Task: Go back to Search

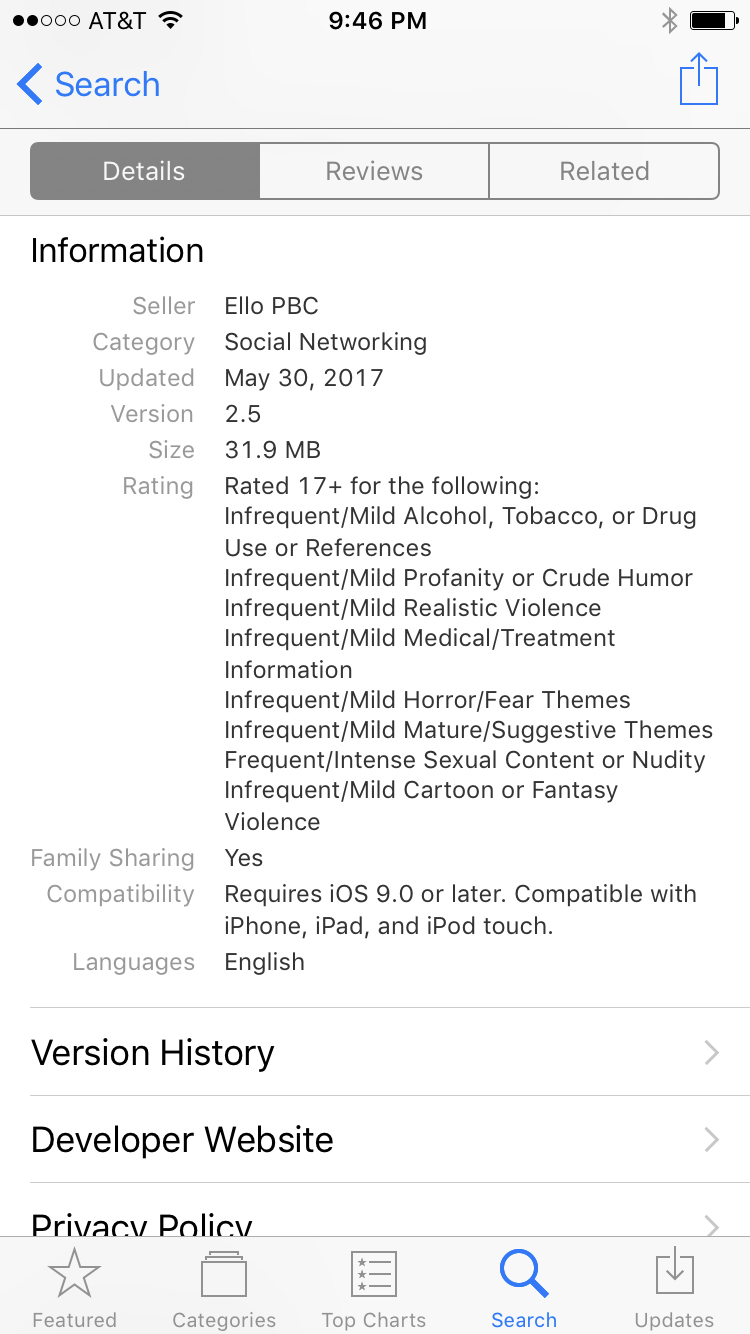Action: (x=89, y=84)
